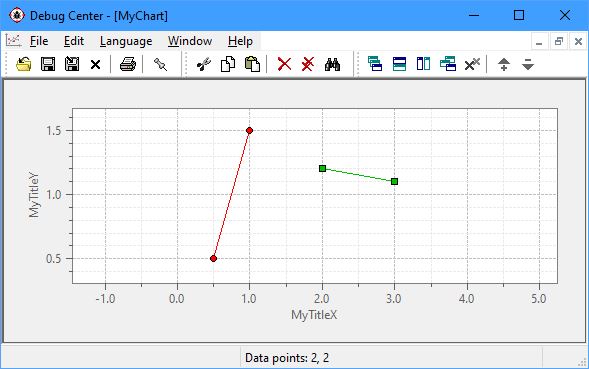Close all windows with the double X icon
This screenshot has width=589, height=369.
[472, 64]
